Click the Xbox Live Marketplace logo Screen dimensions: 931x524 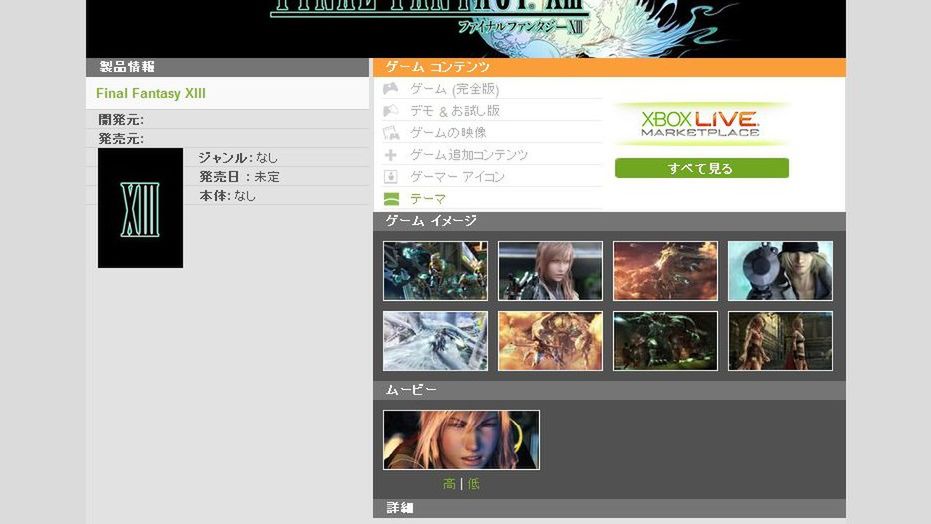(x=701, y=124)
